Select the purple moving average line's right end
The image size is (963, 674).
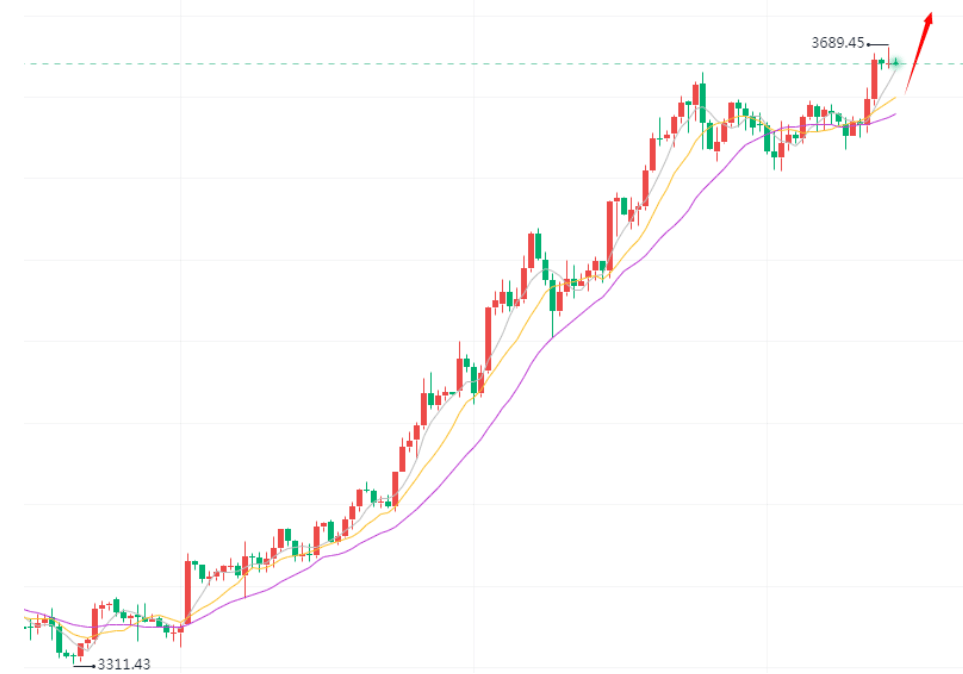894,114
